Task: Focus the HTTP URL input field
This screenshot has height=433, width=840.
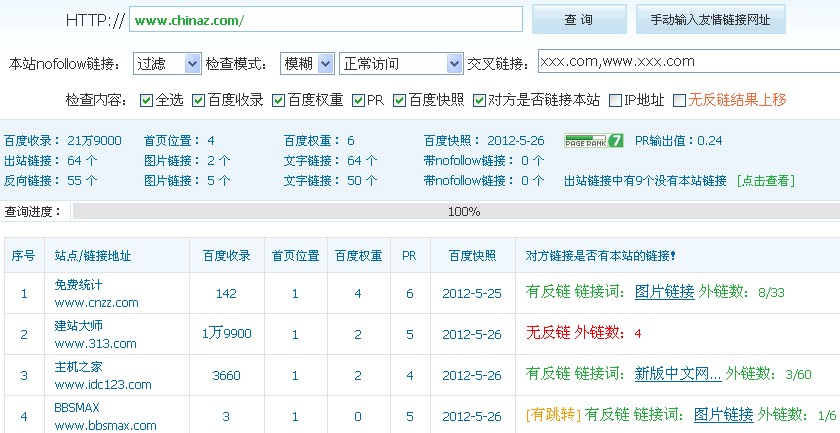Action: tap(326, 20)
